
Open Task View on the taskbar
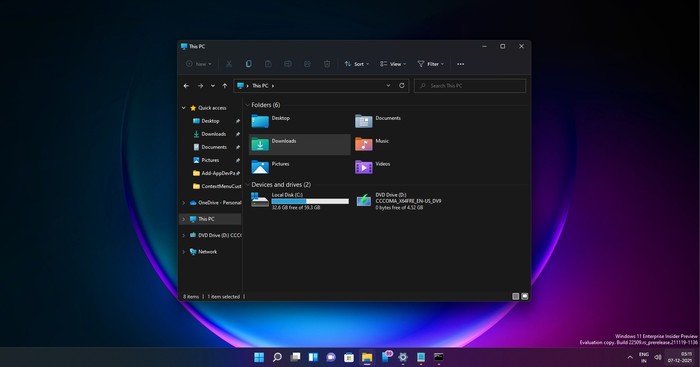click(295, 357)
